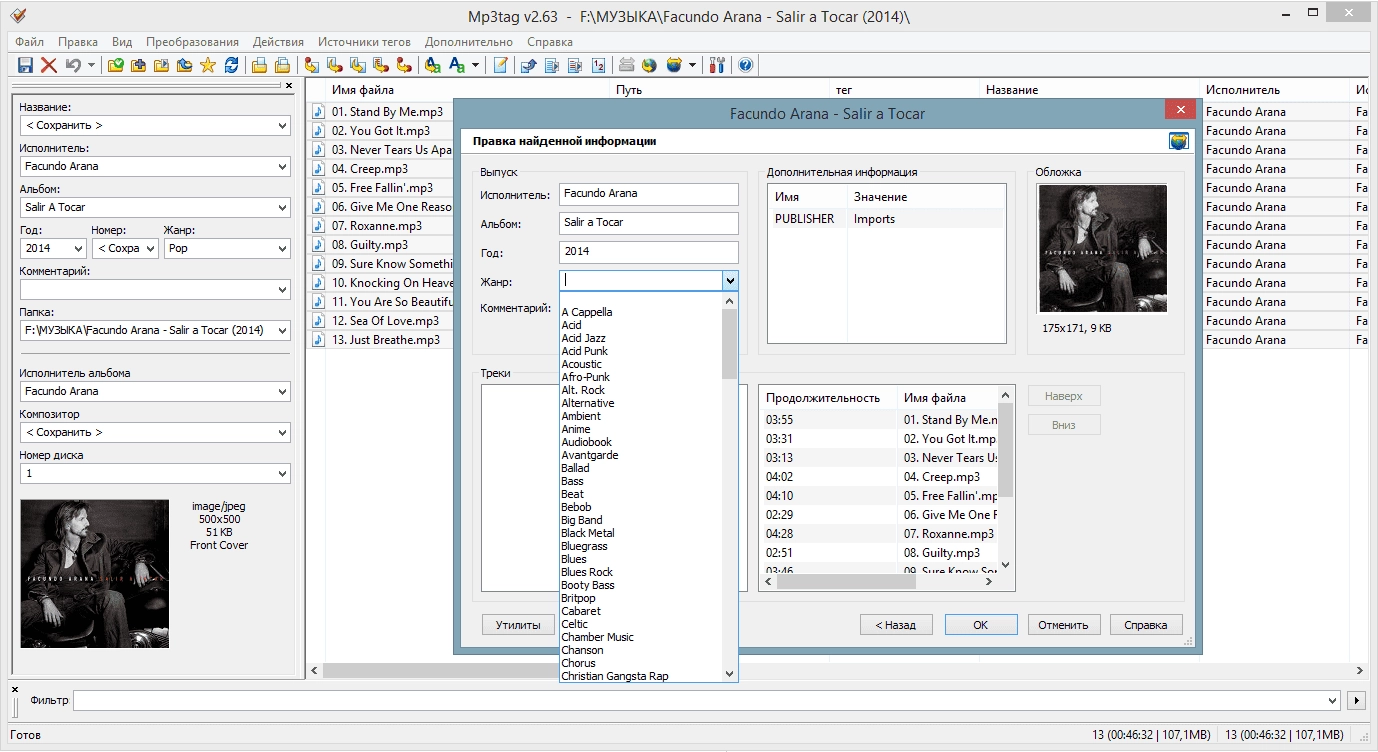Open the tag sources dropdown arrow in toolbar
1378x752 pixels.
[x=692, y=65]
